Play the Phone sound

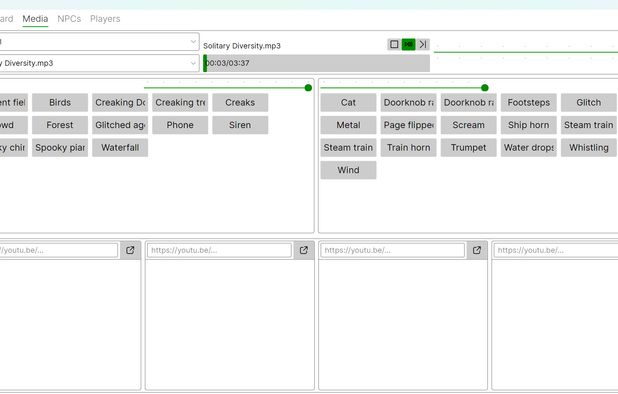point(180,125)
